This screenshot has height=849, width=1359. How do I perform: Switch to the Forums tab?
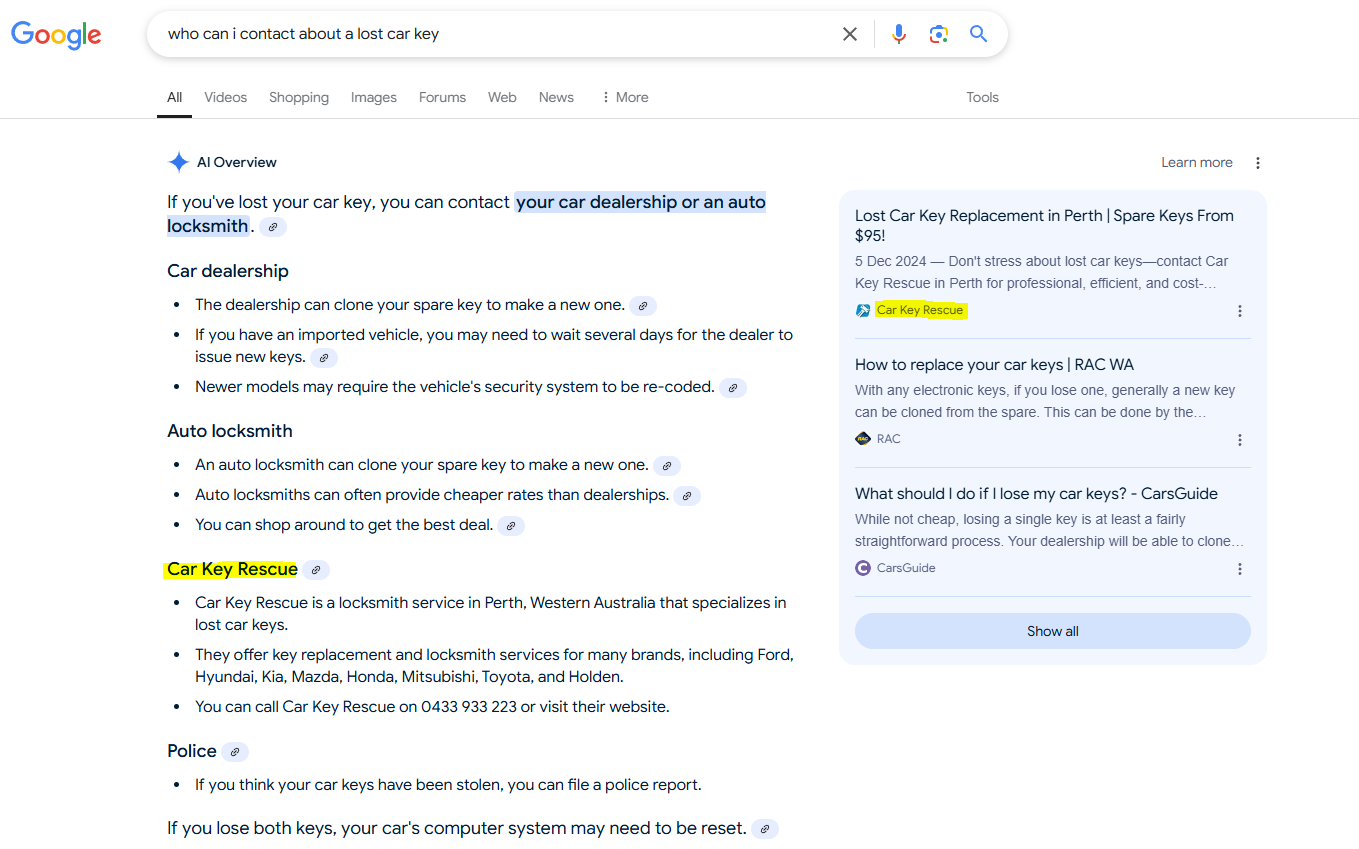tap(442, 97)
